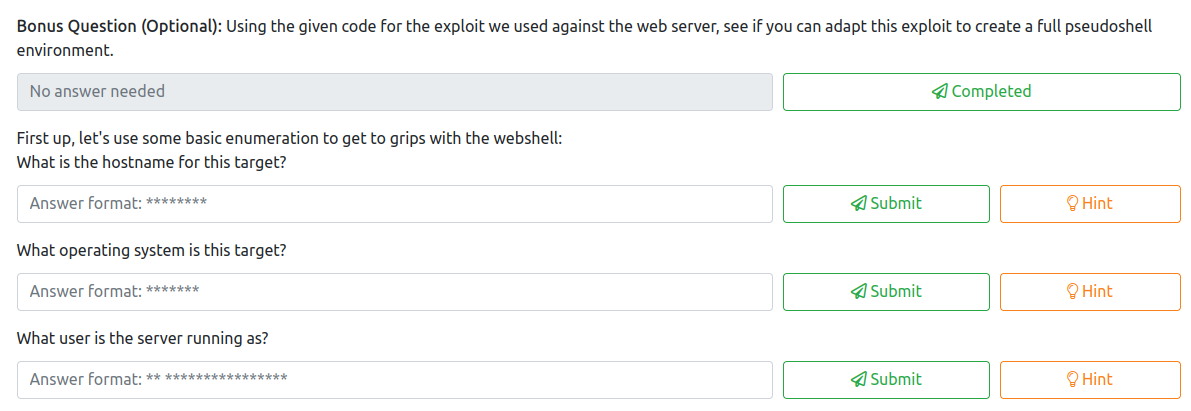
Task: Open the Hint for the hostname question
Action: pos(1090,204)
